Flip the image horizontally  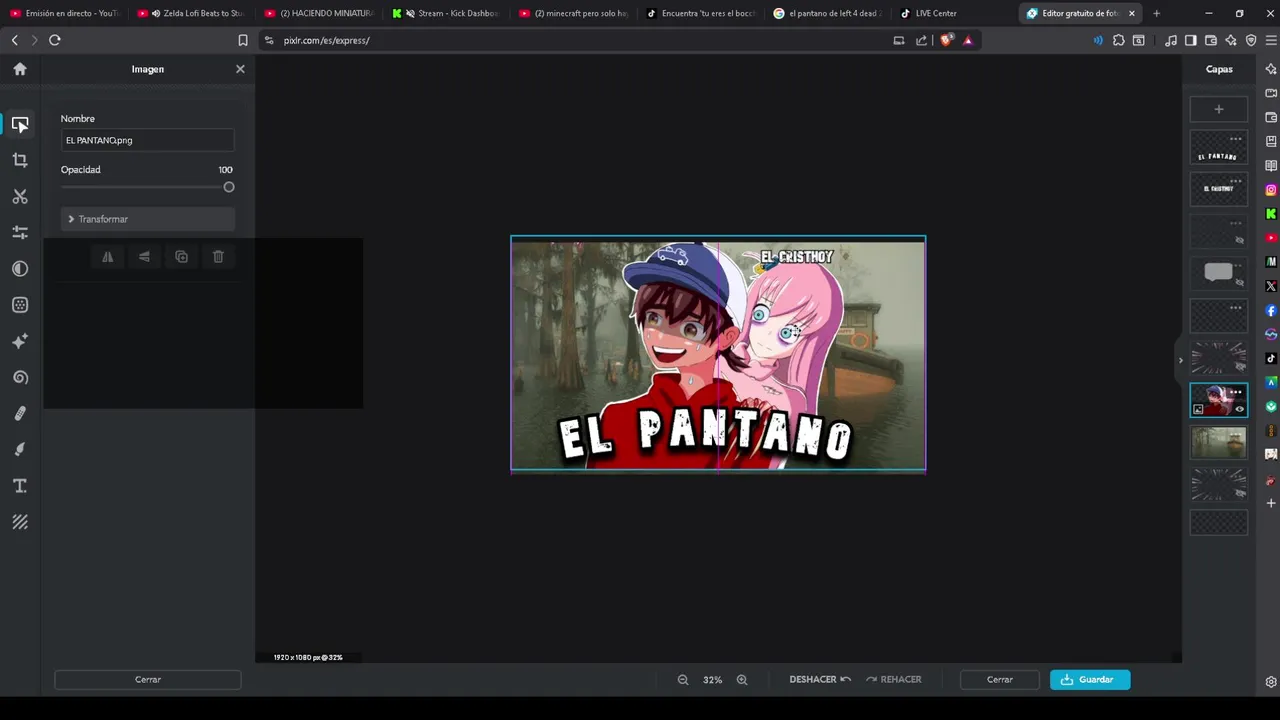[107, 257]
